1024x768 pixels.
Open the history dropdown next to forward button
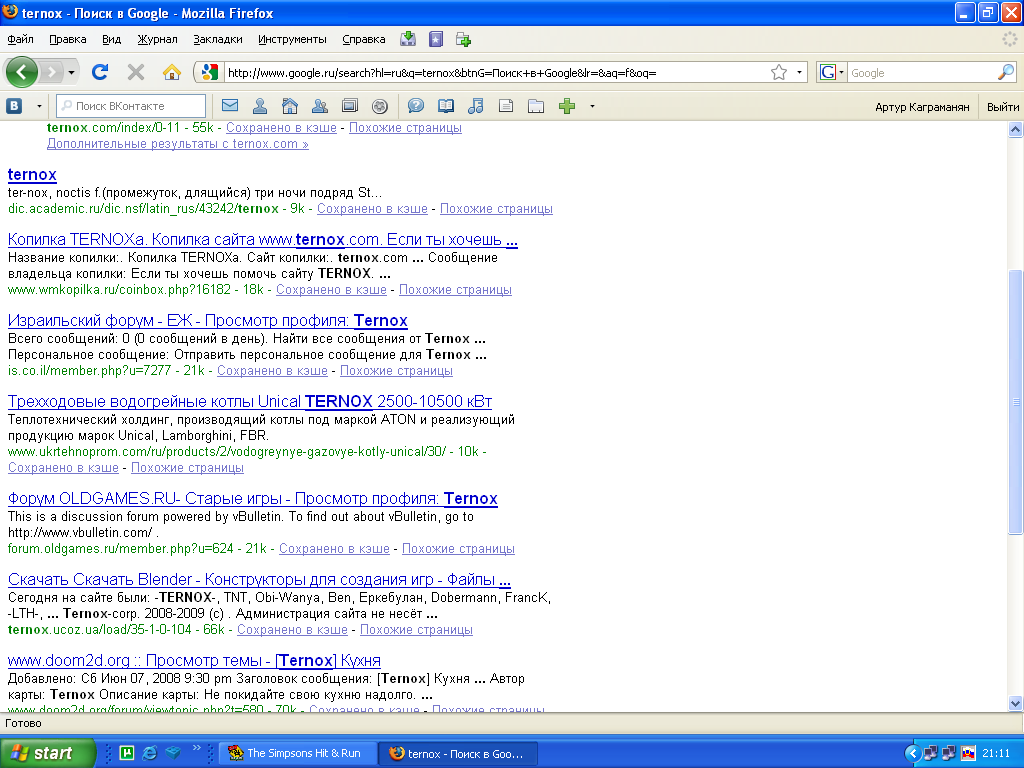click(71, 72)
